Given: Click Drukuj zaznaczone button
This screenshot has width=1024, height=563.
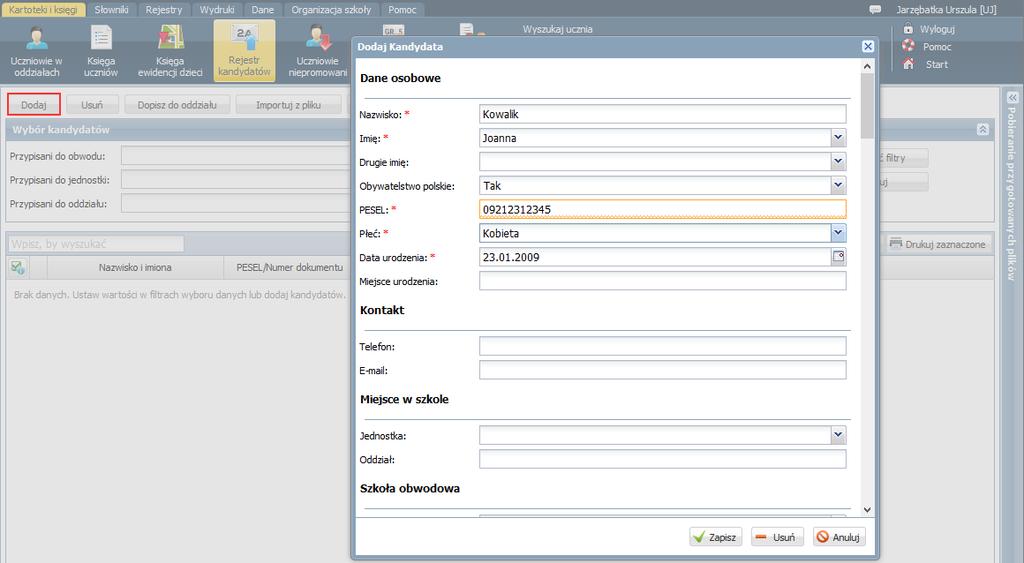Looking at the screenshot, I should point(938,244).
